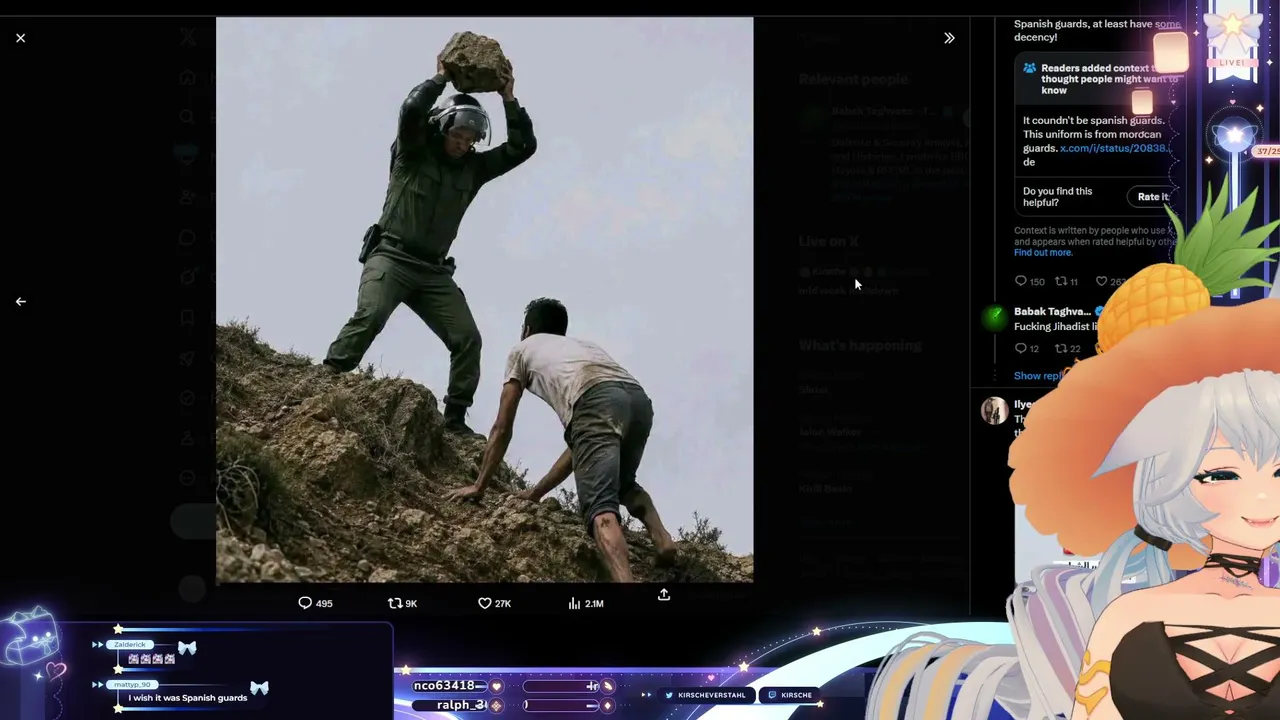Repost using the 9K retweet icon
This screenshot has width=1280, height=720.
click(x=395, y=603)
